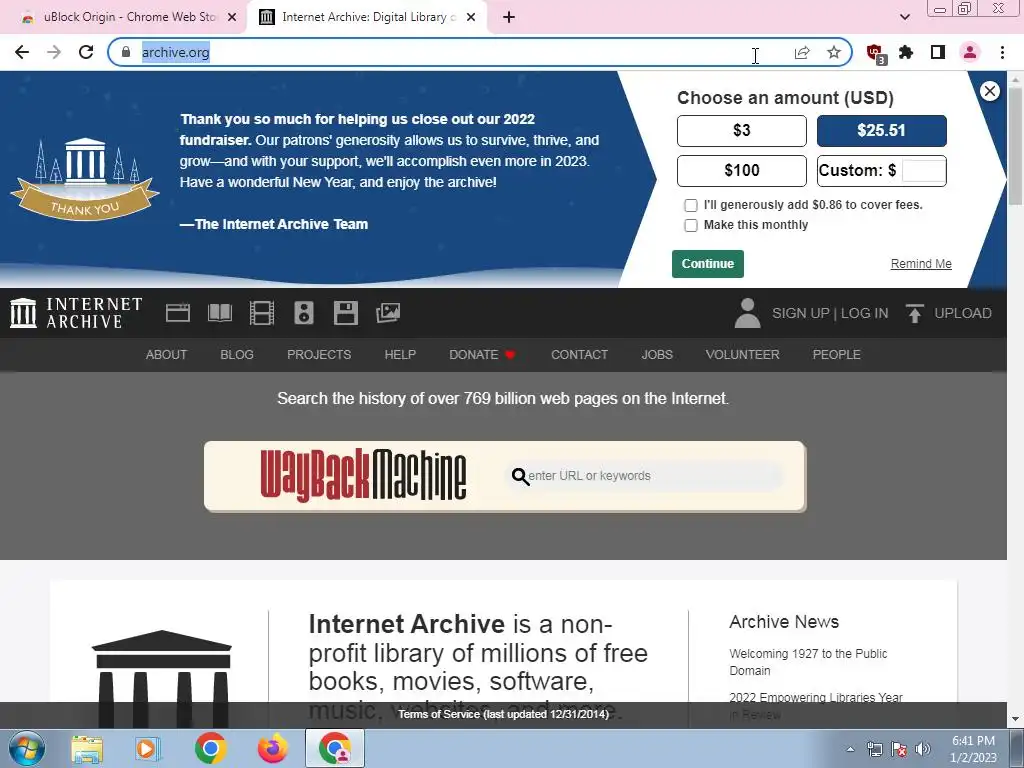Click the Wayback Machine logo
Screen dimensions: 1024x768
(363, 475)
